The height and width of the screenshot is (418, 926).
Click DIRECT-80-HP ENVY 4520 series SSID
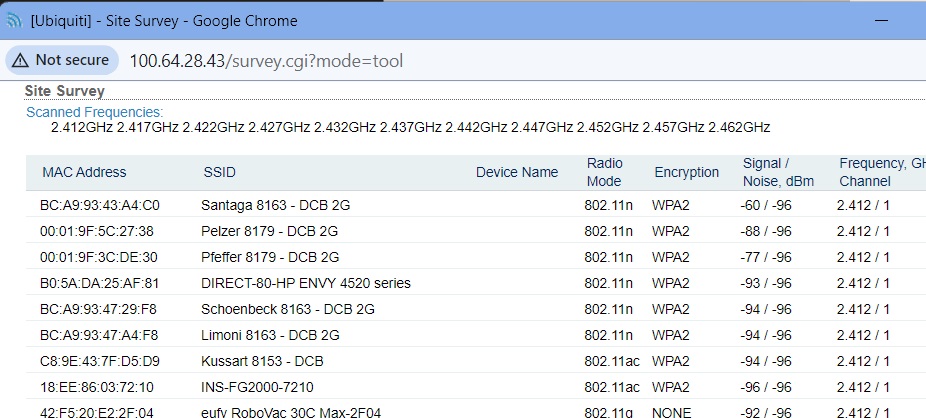click(x=305, y=283)
